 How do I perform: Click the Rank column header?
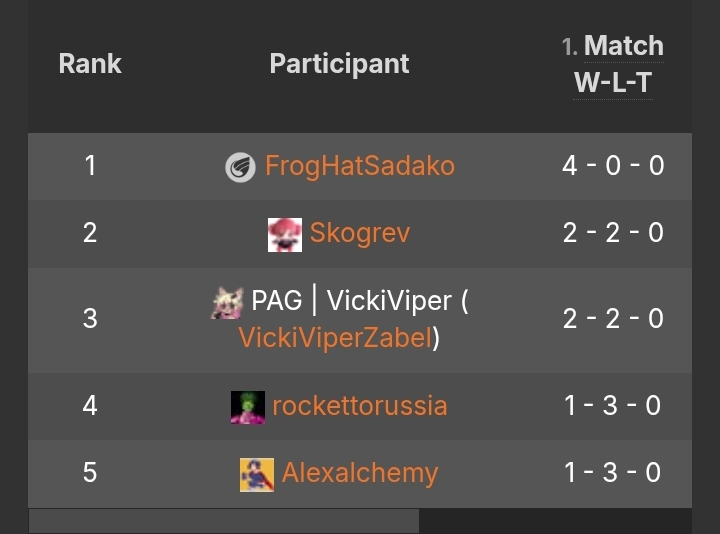coord(90,64)
